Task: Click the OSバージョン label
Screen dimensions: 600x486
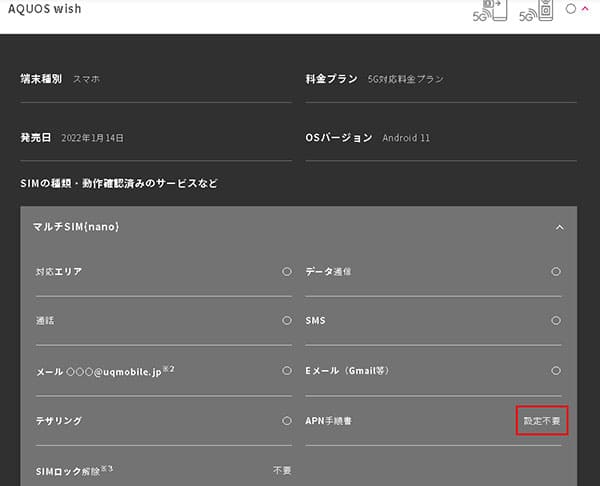Action: point(339,137)
